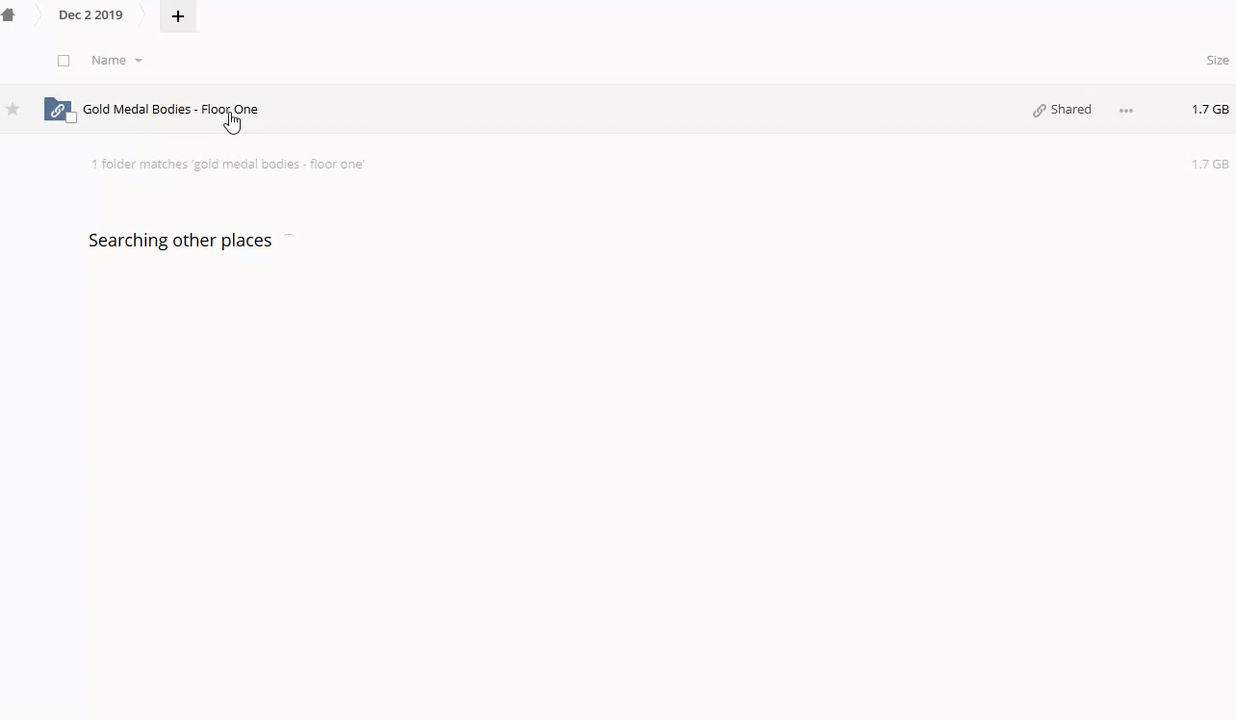The image size is (1236, 720).
Task: Click the loading spinner beside Searching other places
Action: (x=288, y=240)
